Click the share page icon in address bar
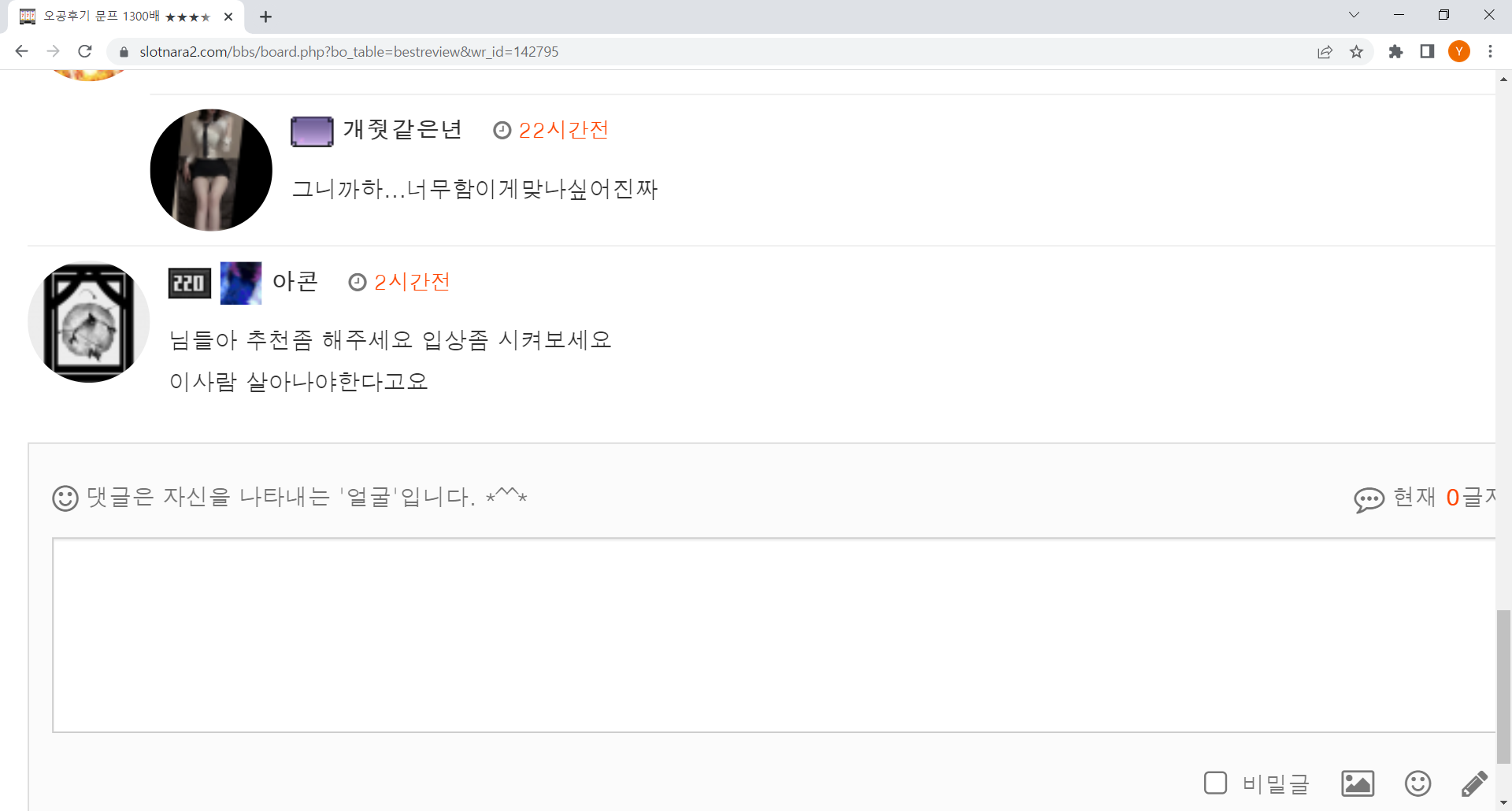 [x=1325, y=52]
